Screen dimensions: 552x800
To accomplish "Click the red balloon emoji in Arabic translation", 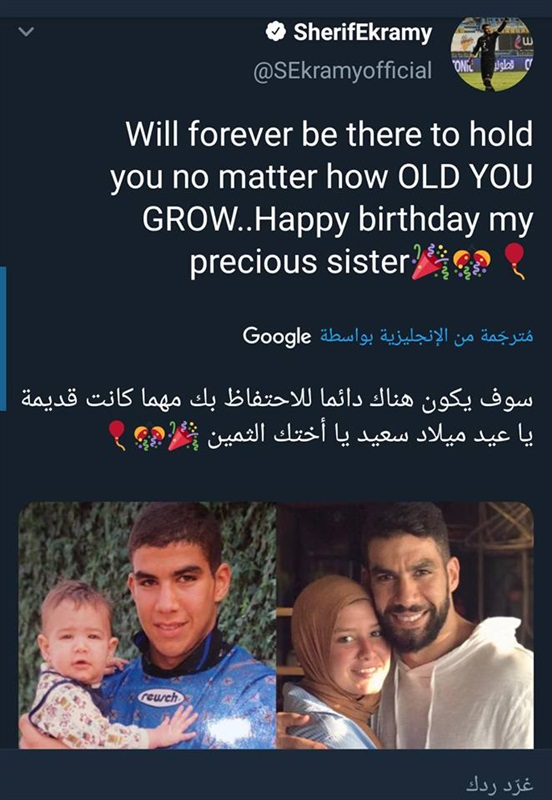I will tap(118, 435).
